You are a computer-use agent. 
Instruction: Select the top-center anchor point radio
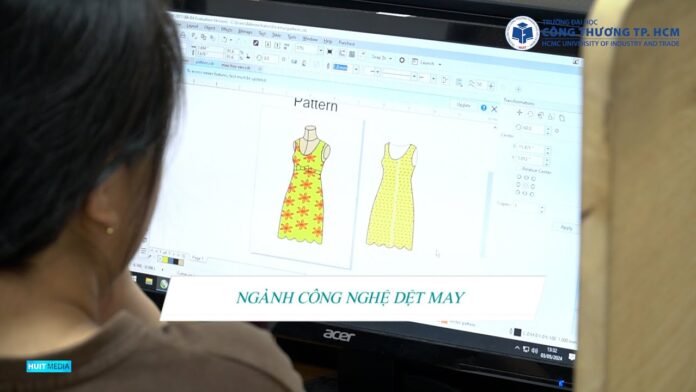pos(526,178)
